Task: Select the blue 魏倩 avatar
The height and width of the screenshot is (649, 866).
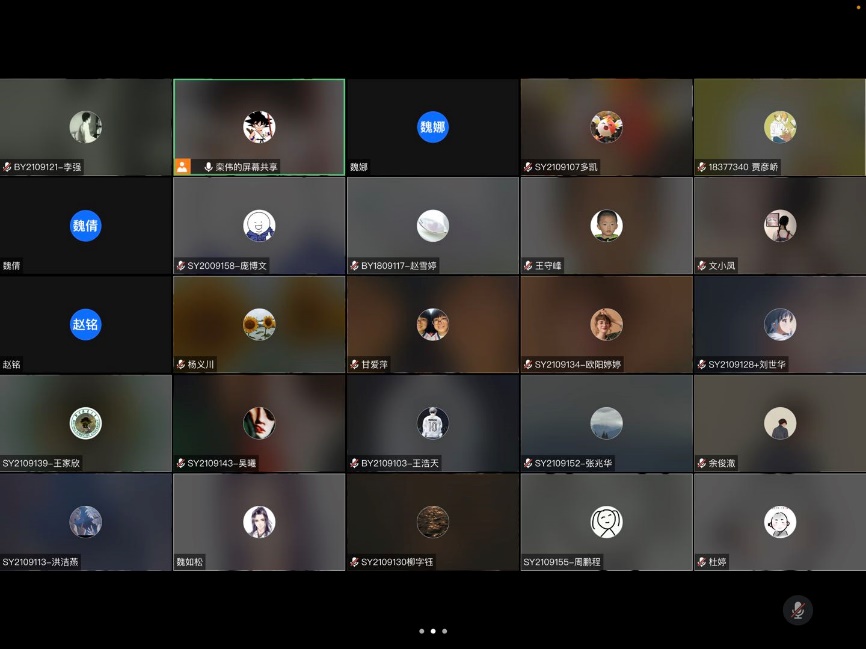Action: [x=86, y=226]
